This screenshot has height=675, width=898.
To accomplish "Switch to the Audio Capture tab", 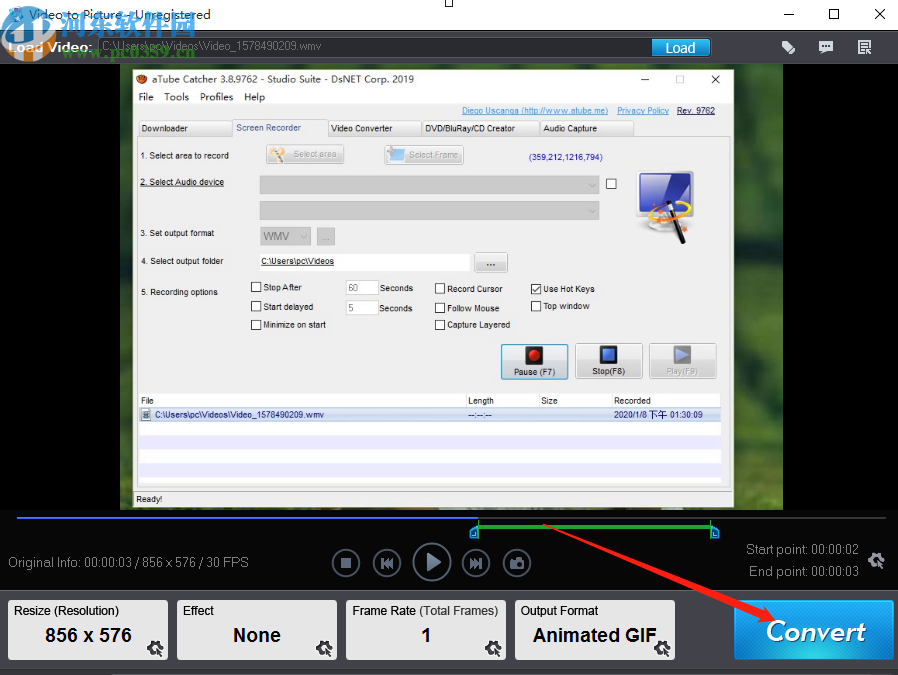I will click(x=587, y=128).
